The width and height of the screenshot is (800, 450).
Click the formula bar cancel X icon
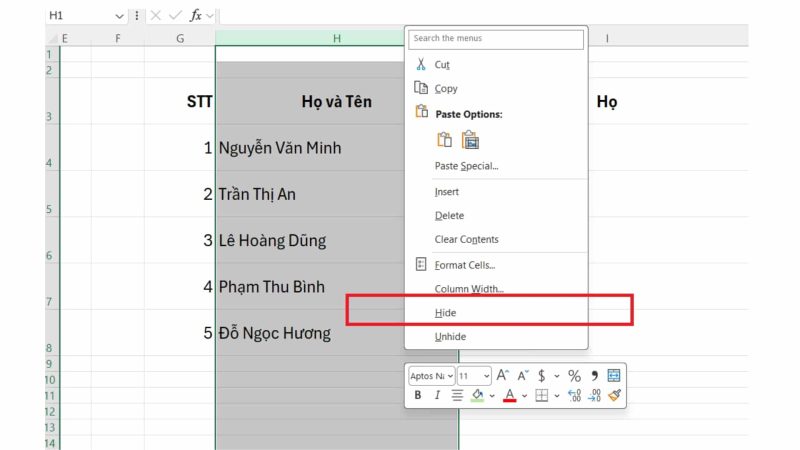pos(156,16)
